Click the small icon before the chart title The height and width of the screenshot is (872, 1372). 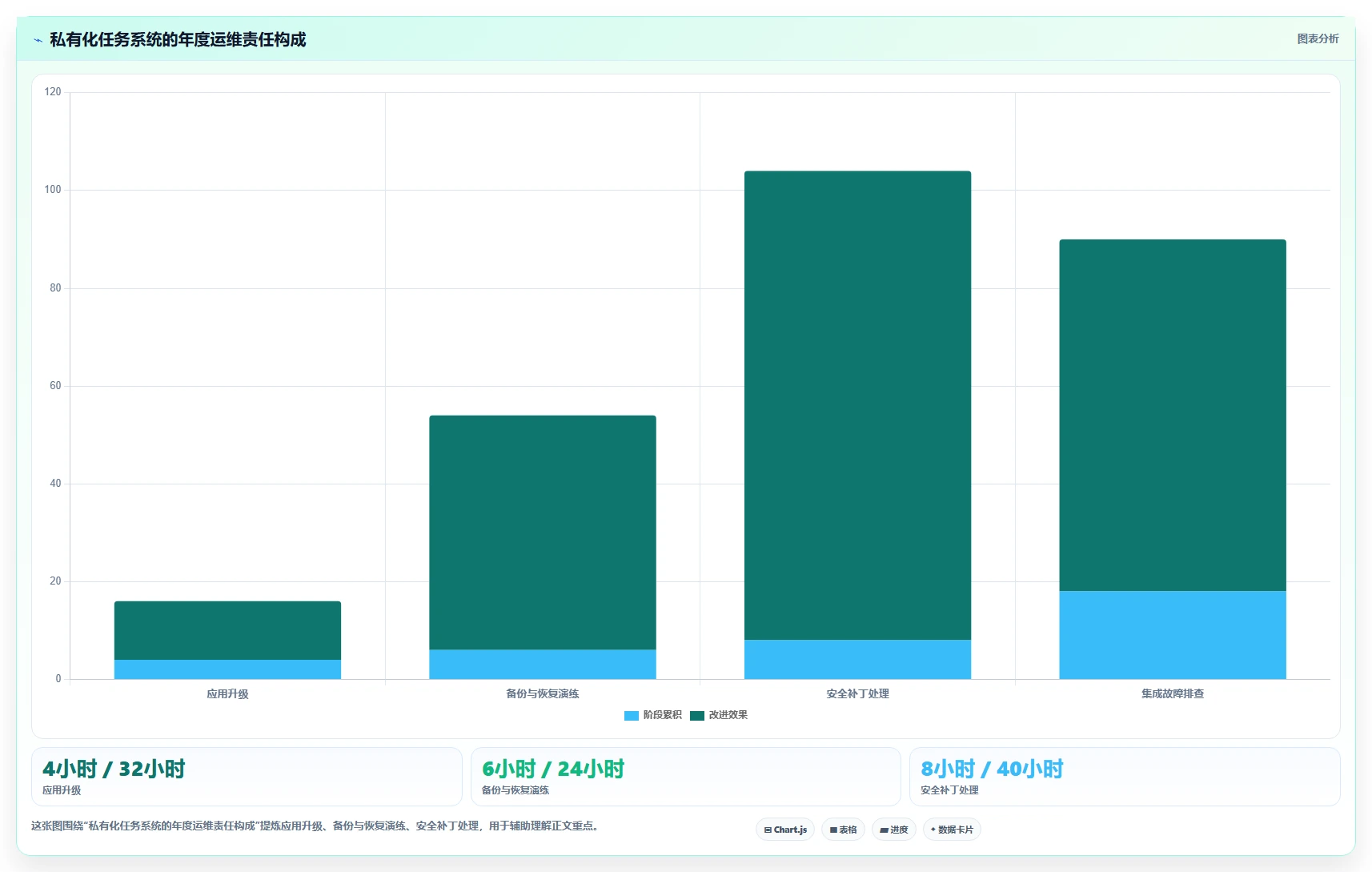point(38,40)
